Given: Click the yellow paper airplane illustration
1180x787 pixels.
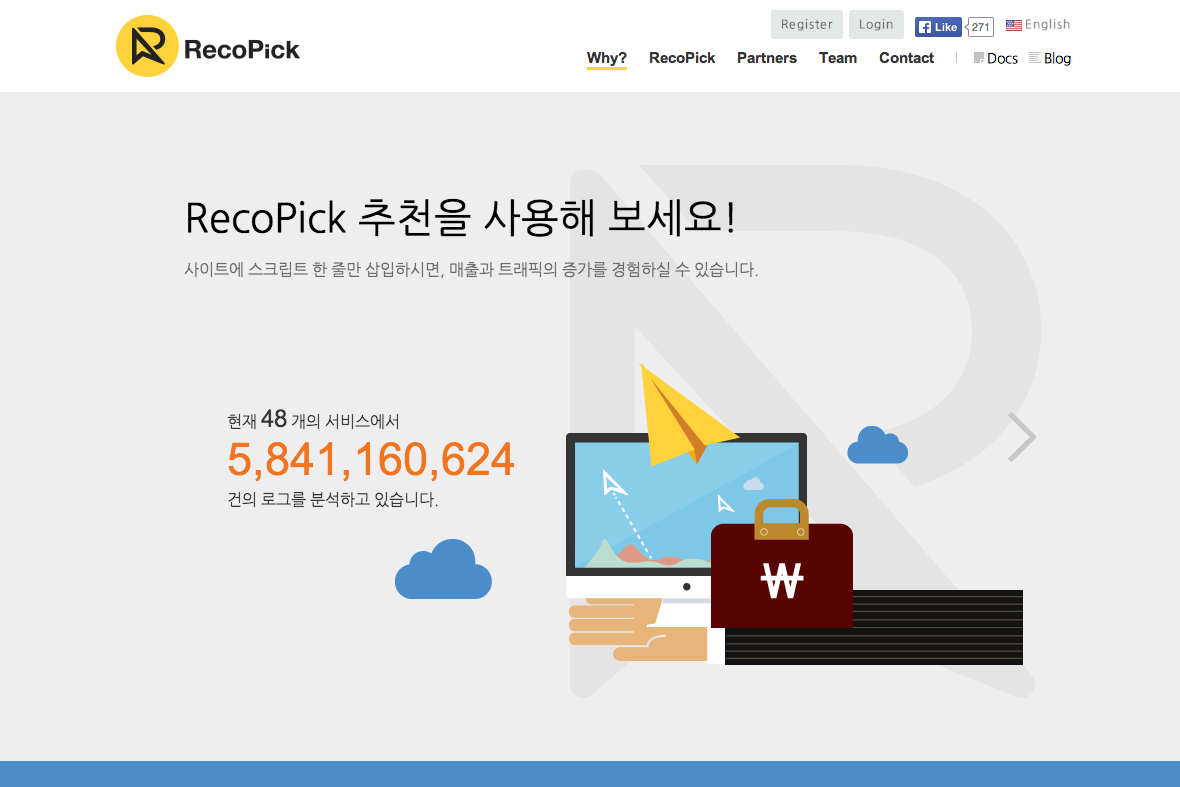Looking at the screenshot, I should pyautogui.click(x=686, y=415).
